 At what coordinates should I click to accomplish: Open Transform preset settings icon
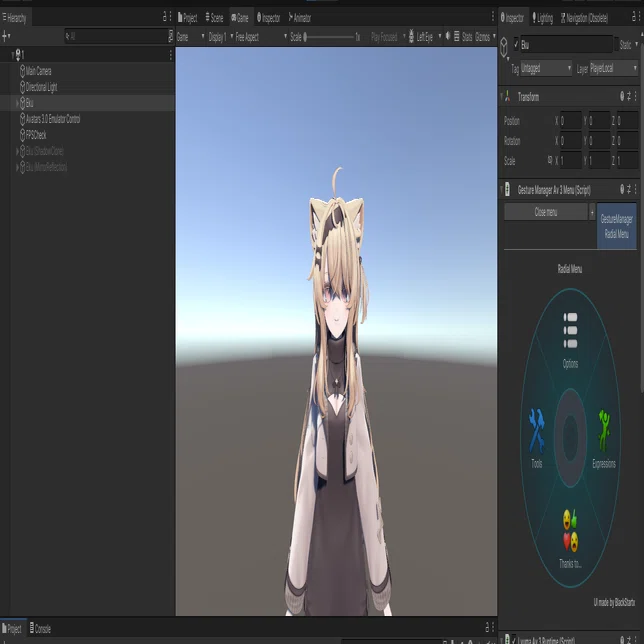pyautogui.click(x=629, y=97)
